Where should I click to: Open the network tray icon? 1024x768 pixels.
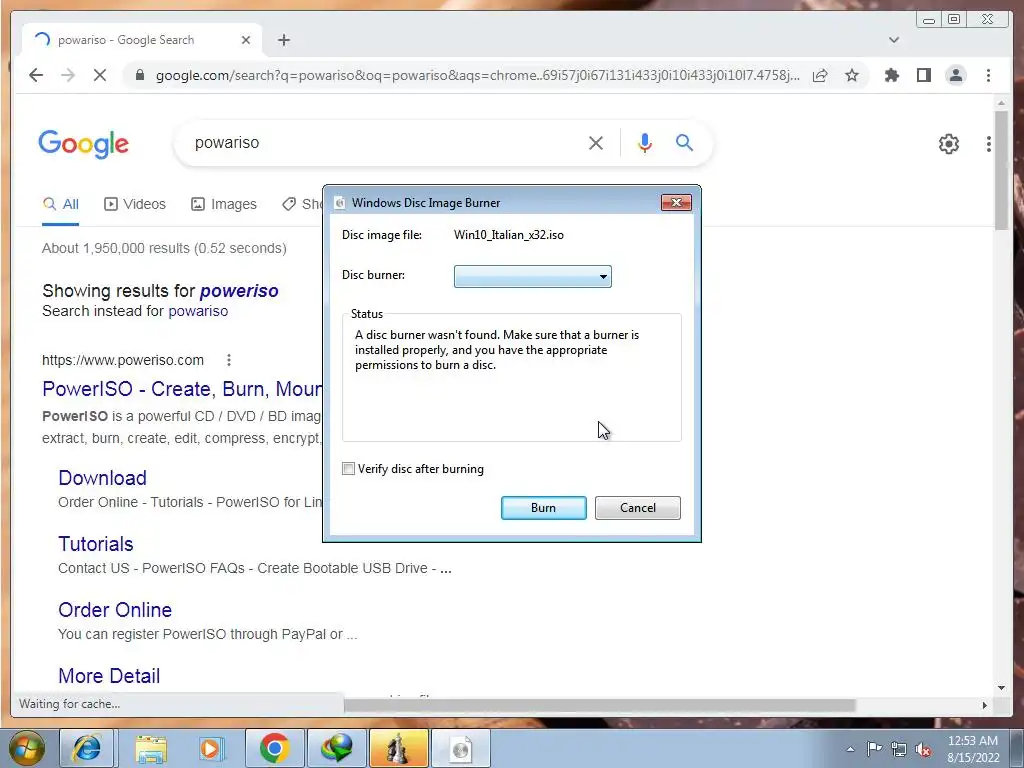(x=899, y=749)
